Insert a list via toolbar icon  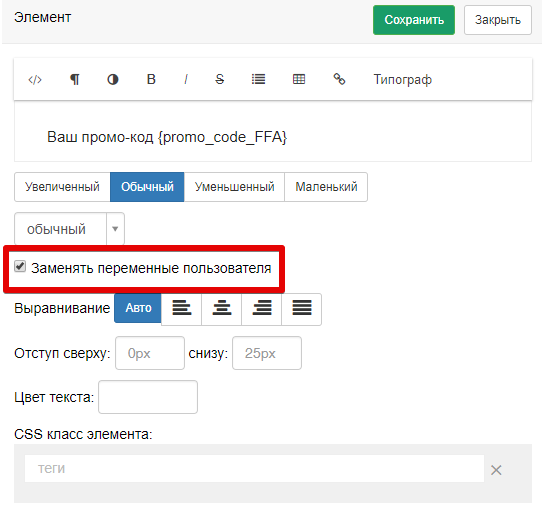point(258,80)
